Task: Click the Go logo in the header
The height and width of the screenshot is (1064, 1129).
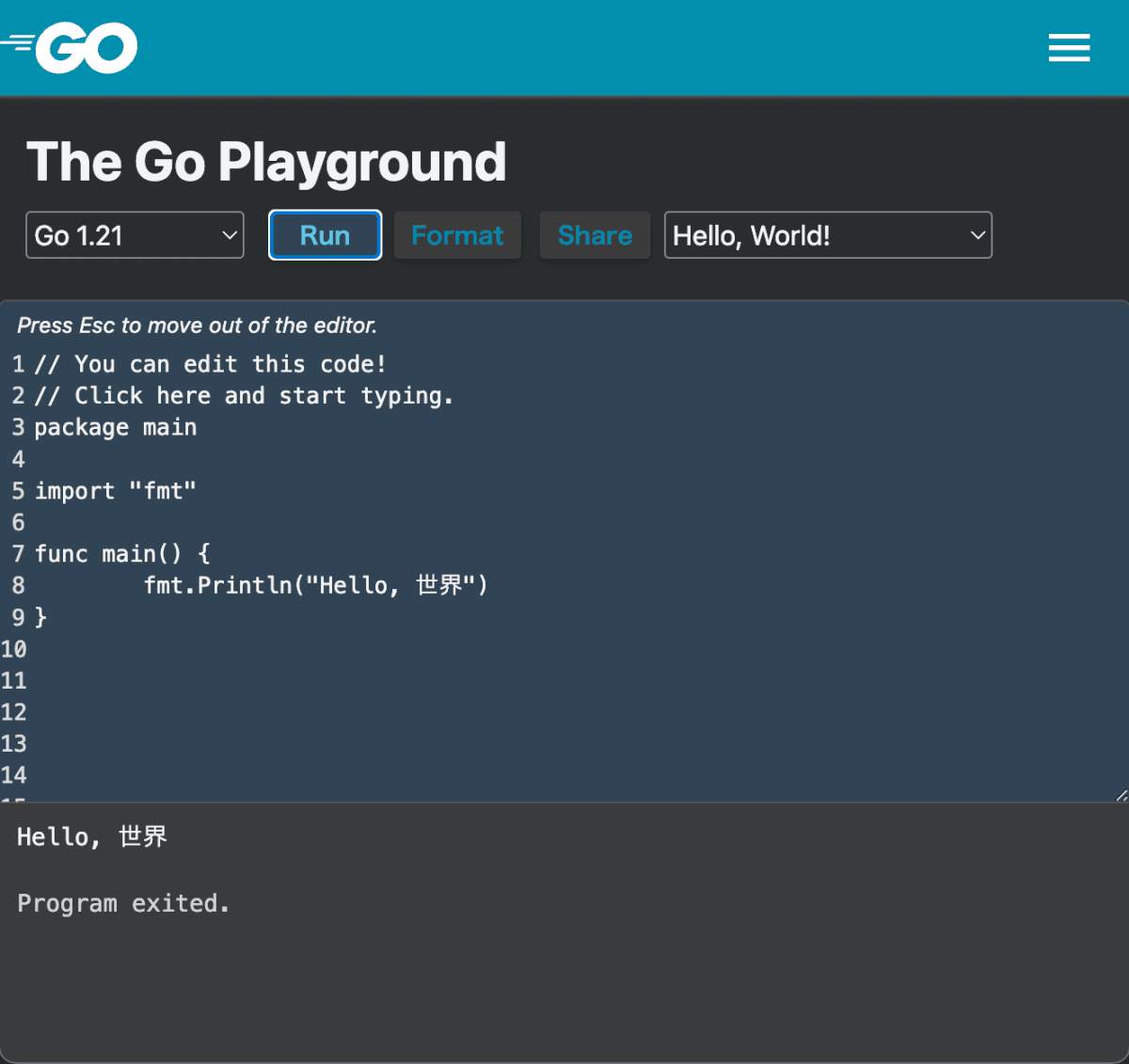Action: pos(72,48)
